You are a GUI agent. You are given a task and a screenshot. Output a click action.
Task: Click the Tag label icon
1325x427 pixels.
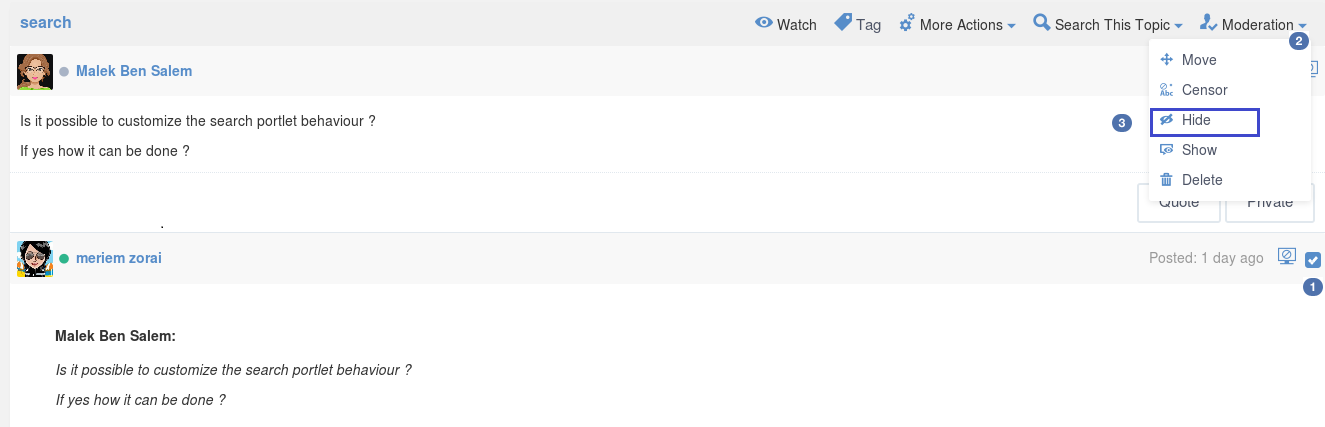coord(843,22)
